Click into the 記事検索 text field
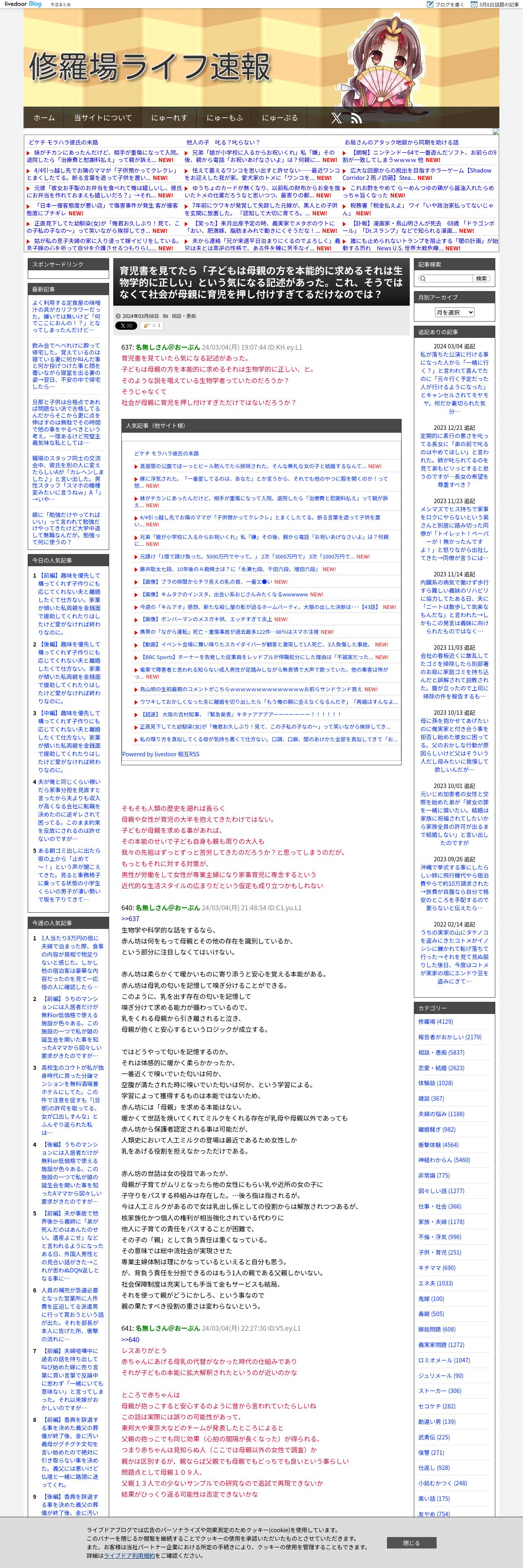 pyautogui.click(x=449, y=278)
